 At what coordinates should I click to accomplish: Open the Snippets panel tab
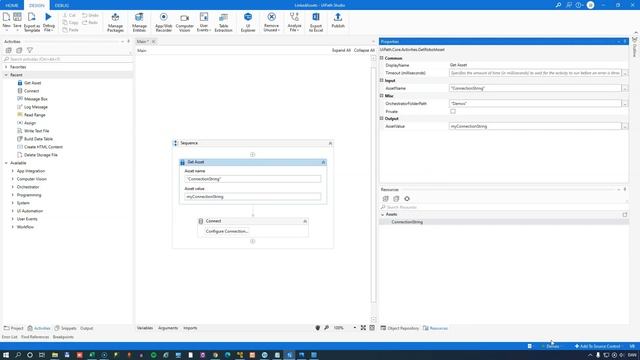66,328
